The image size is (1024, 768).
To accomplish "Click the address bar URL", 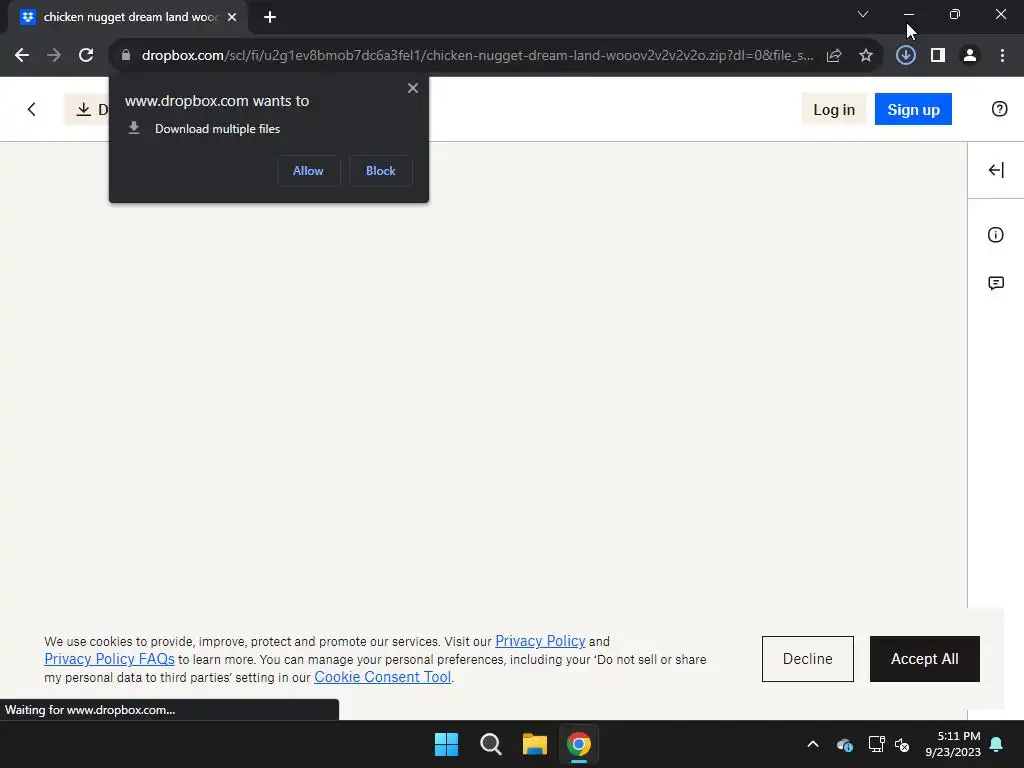I will click(x=477, y=56).
